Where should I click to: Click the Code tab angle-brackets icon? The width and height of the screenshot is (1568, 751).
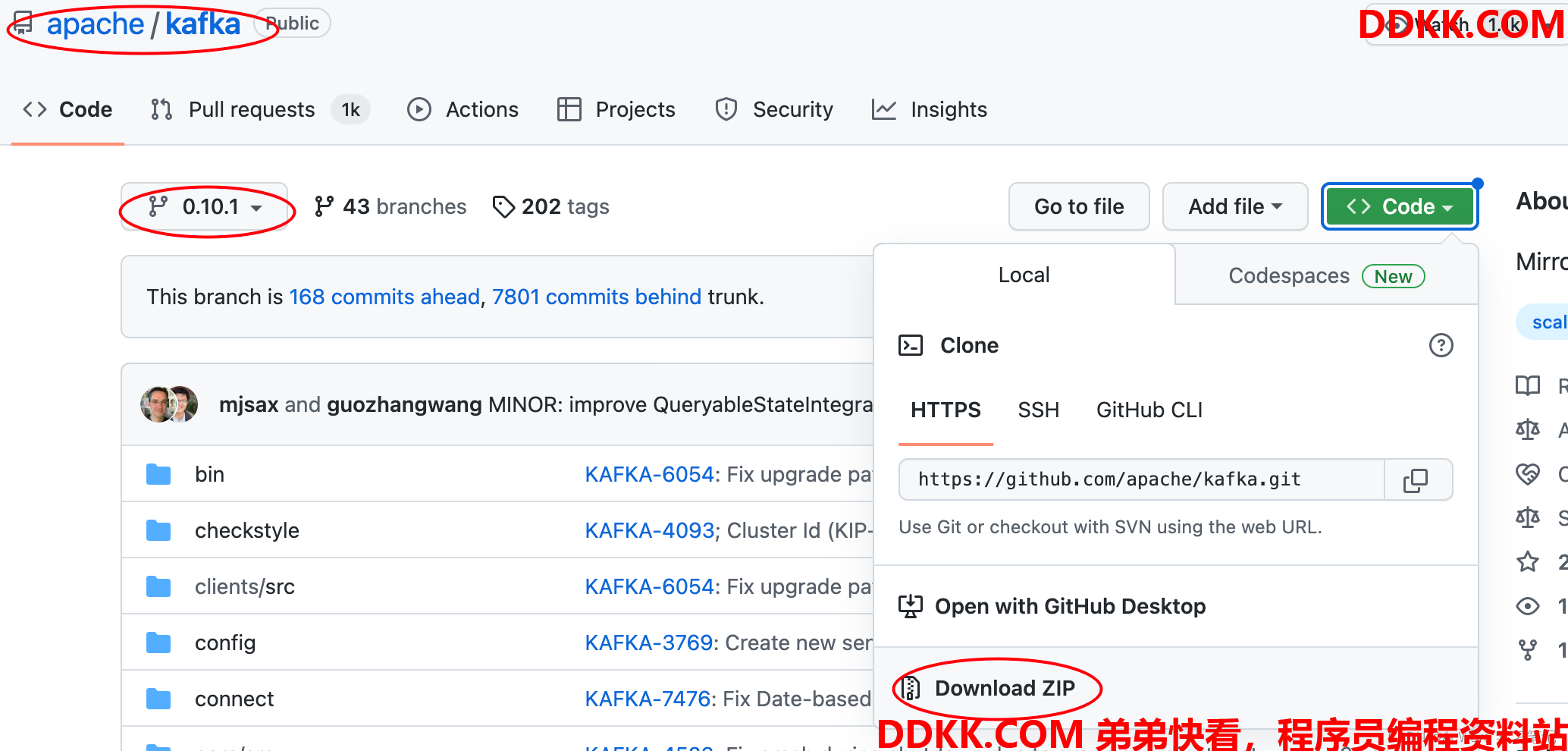35,110
